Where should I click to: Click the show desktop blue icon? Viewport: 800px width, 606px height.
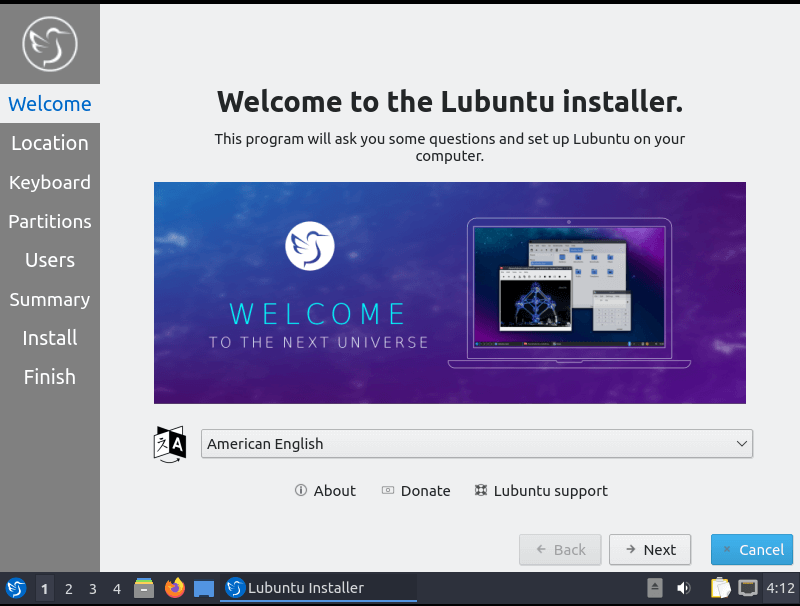click(204, 589)
